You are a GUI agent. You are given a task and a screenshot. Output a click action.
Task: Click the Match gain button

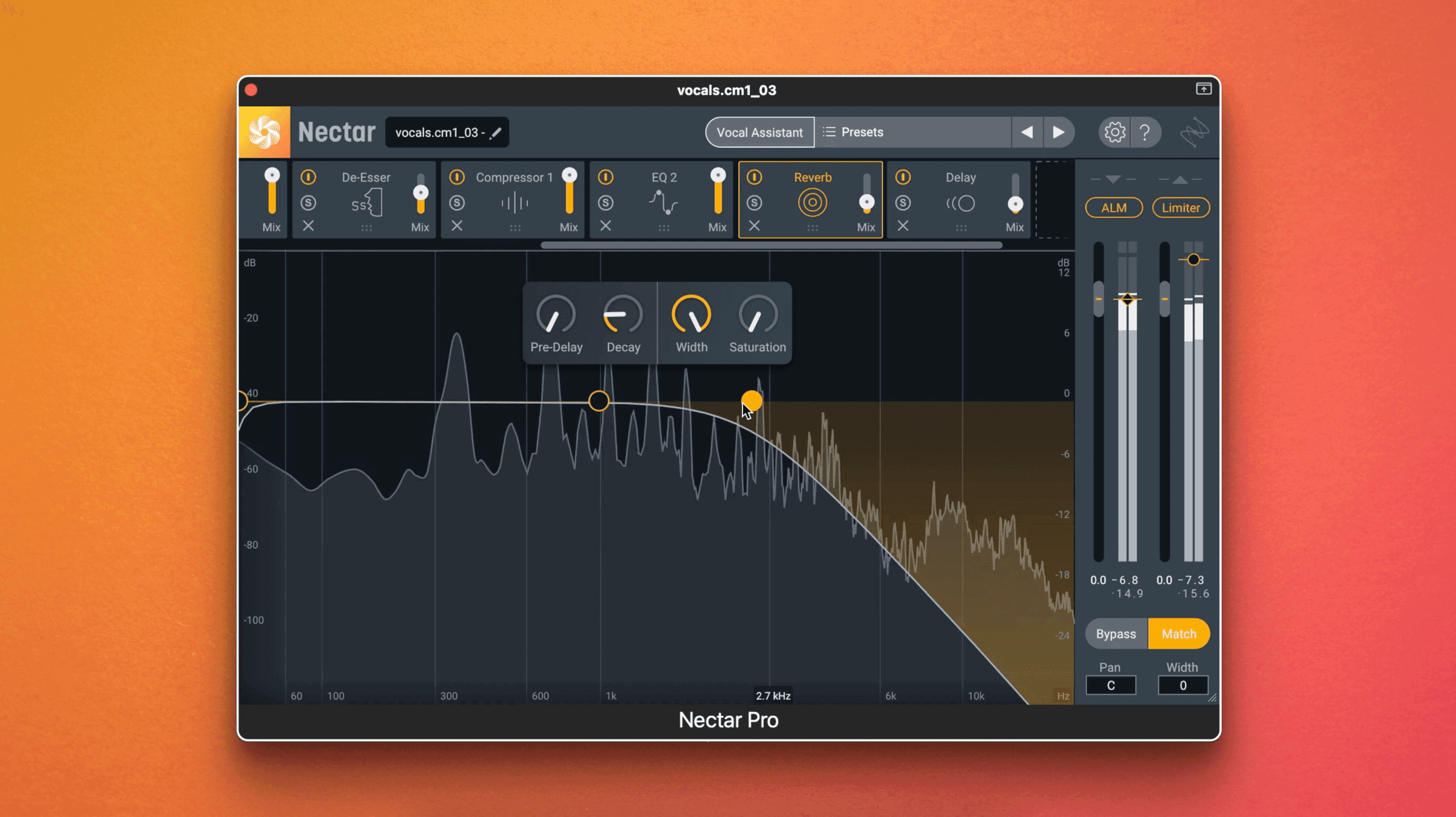click(x=1179, y=634)
